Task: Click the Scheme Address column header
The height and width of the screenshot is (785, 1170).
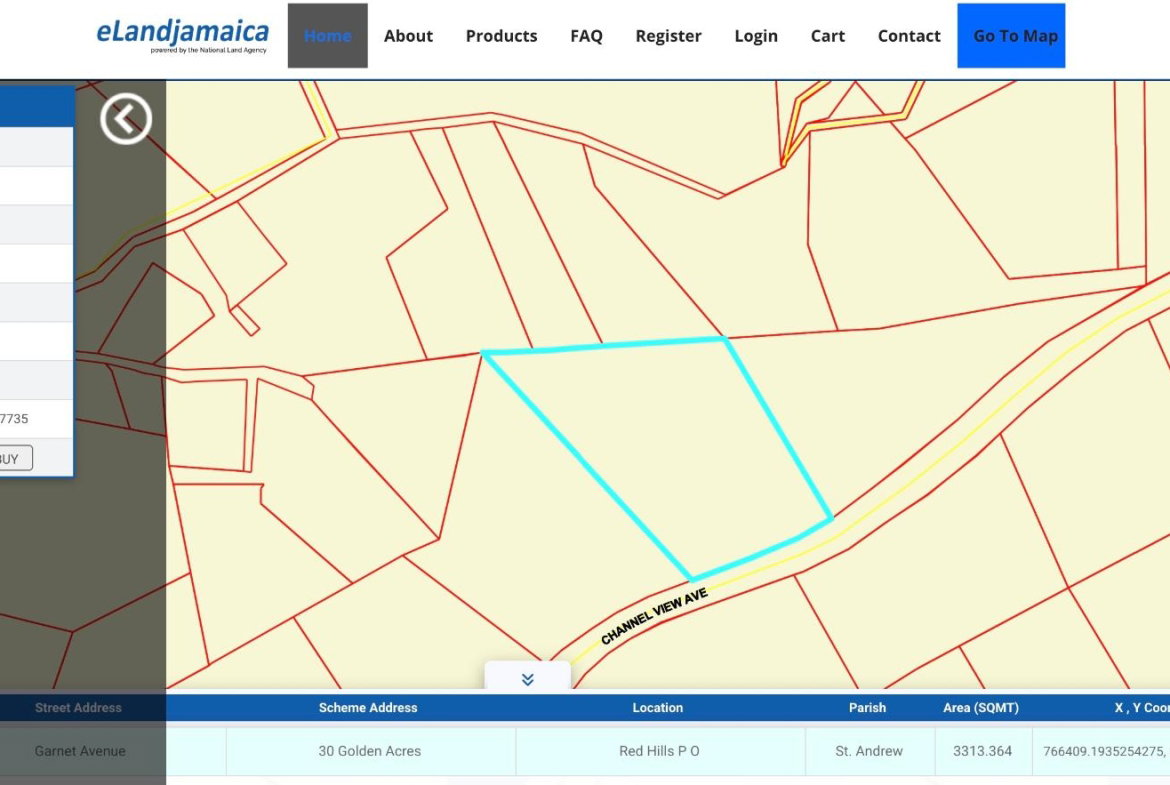Action: pos(368,707)
